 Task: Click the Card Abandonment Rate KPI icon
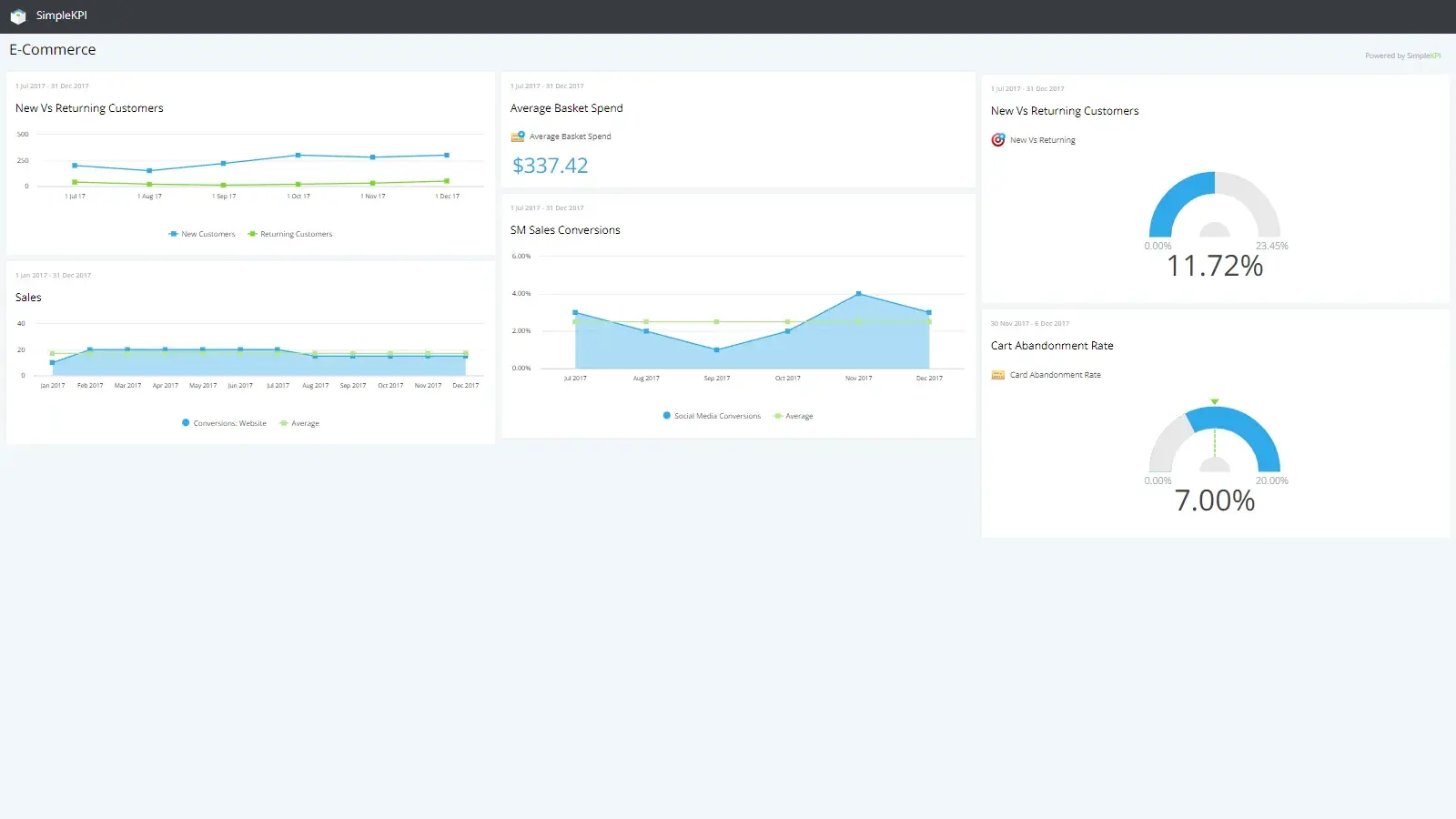(998, 375)
